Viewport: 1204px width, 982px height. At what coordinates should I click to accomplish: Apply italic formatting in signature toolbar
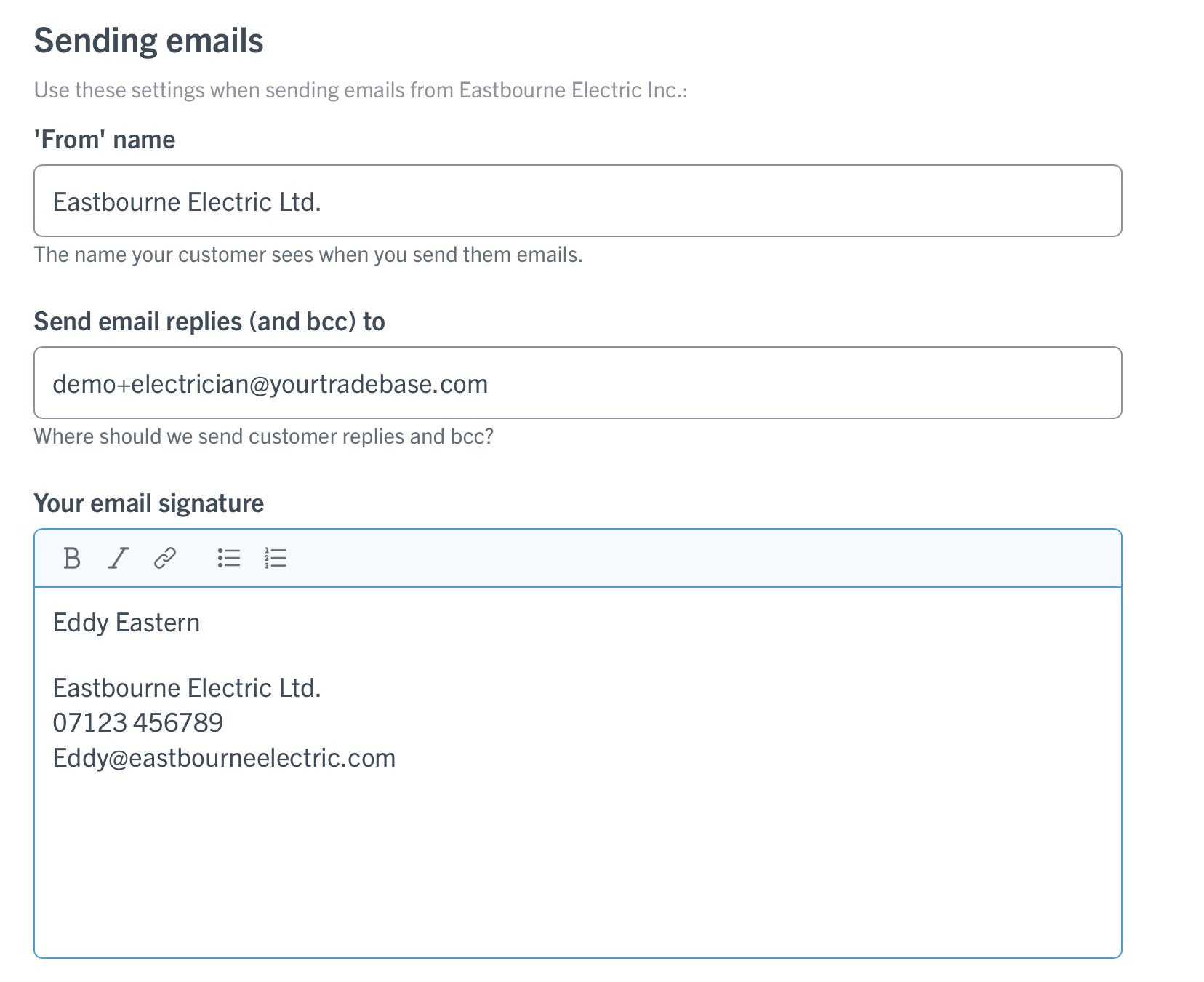click(118, 559)
